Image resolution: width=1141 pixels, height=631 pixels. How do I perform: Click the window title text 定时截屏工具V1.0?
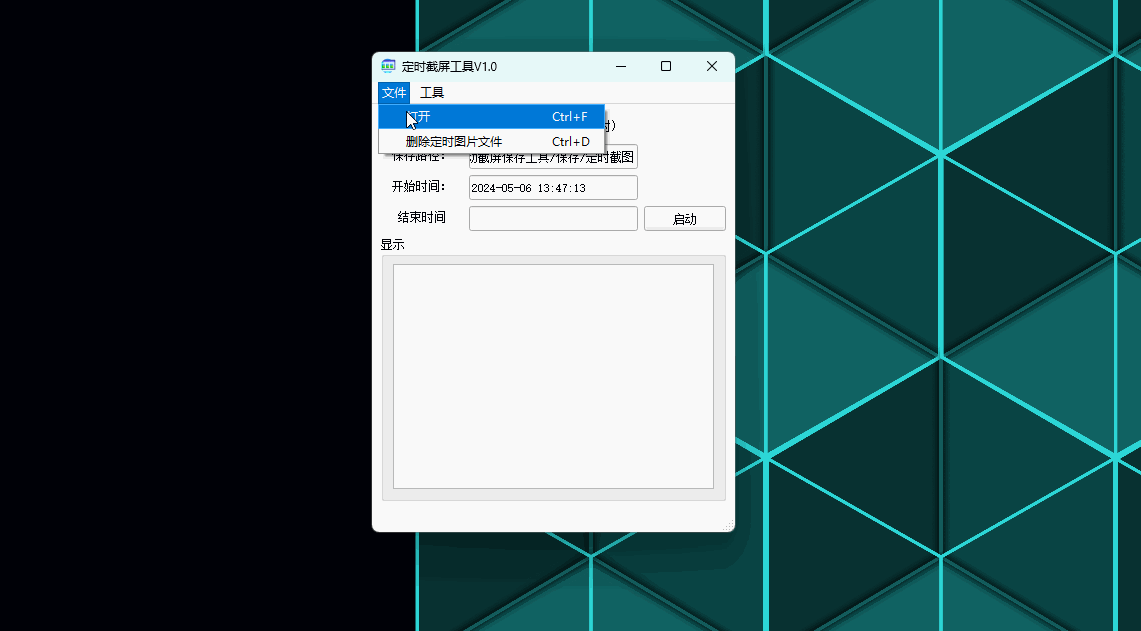(x=449, y=66)
